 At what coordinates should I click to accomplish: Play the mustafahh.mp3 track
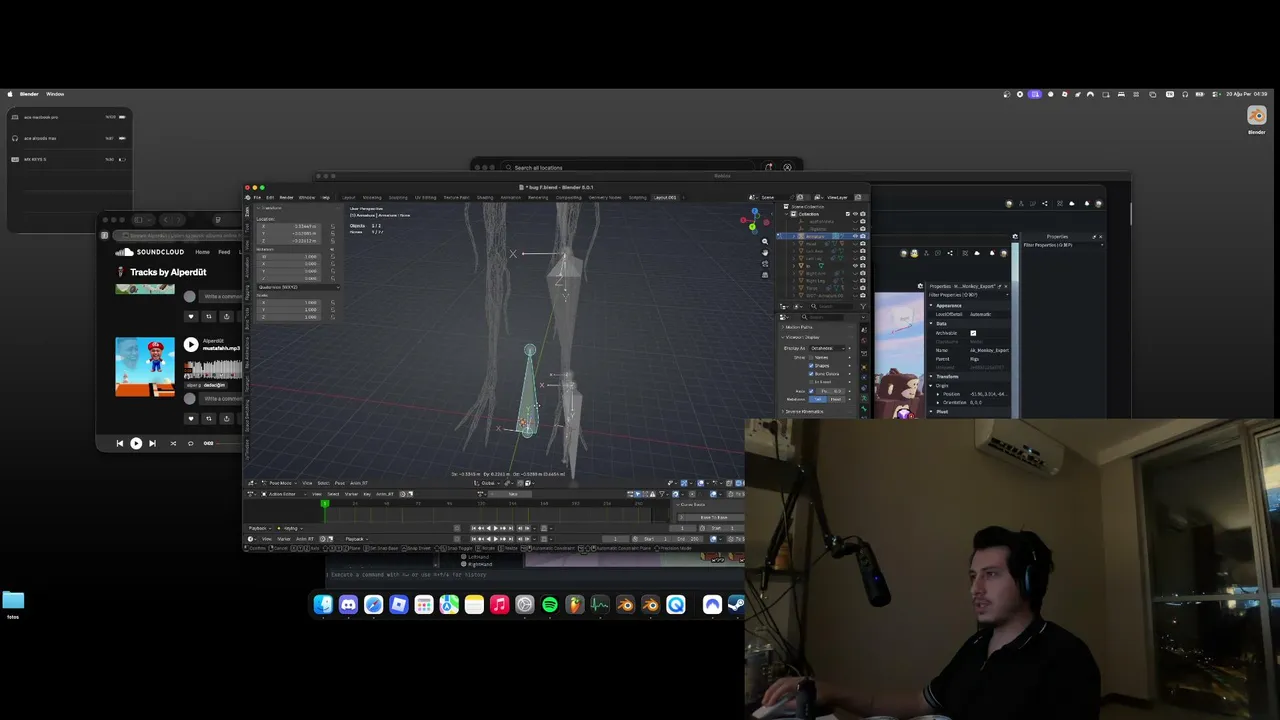(191, 345)
